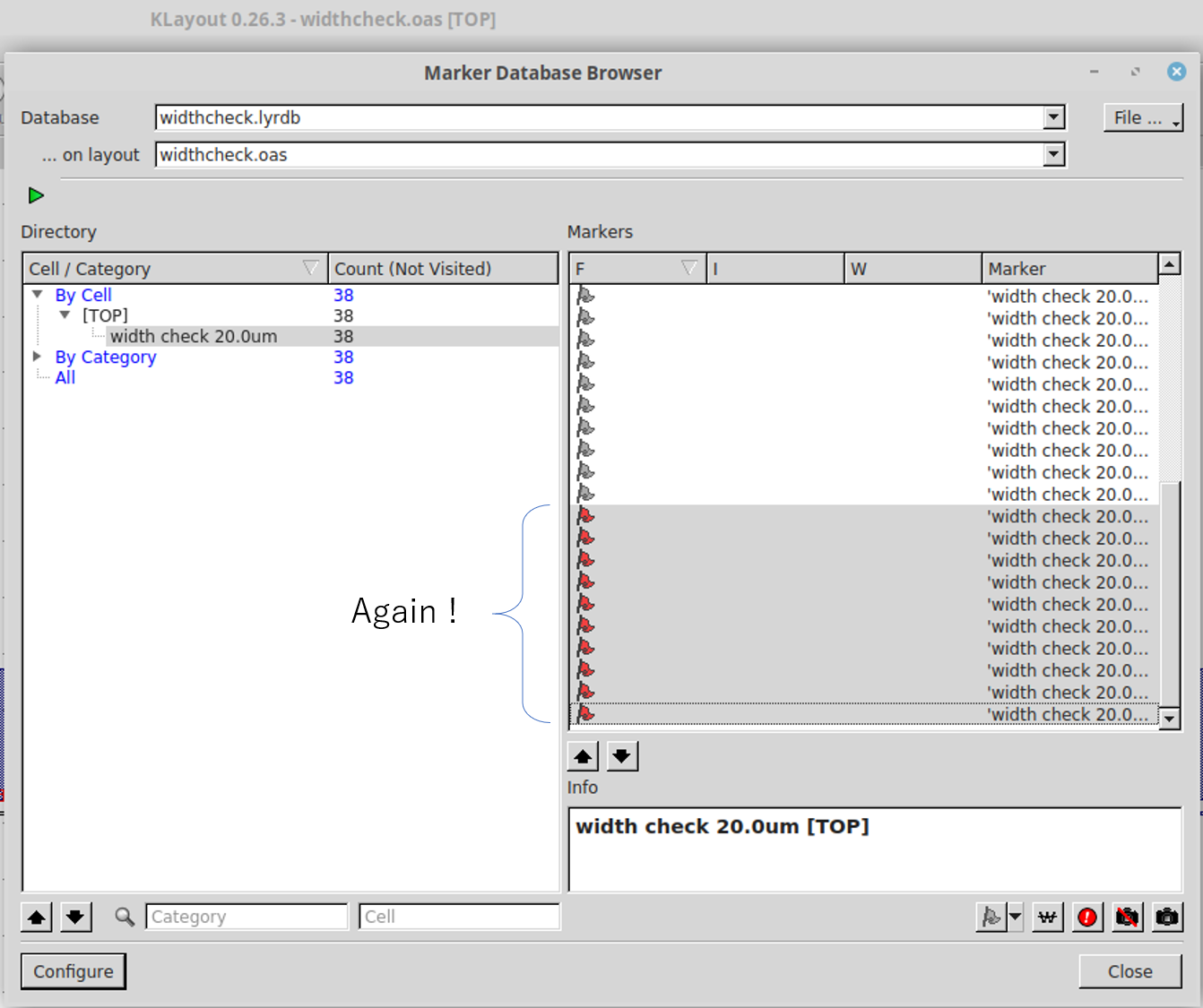This screenshot has height=1008, width=1203.
Task: Toggle visited state of first marker flag
Action: [585, 296]
